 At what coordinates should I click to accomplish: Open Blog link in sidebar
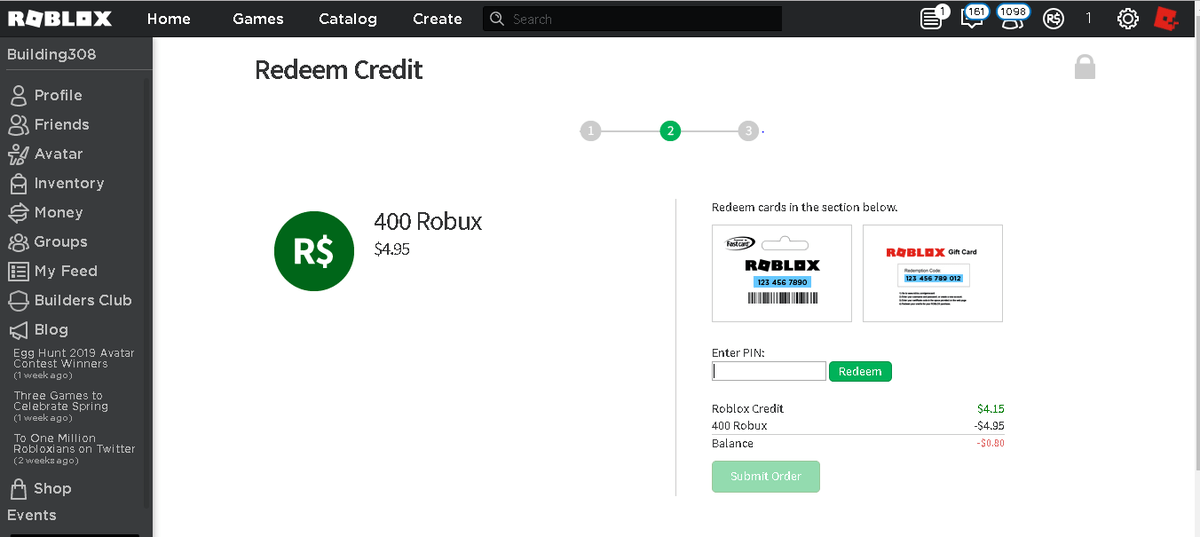51,329
